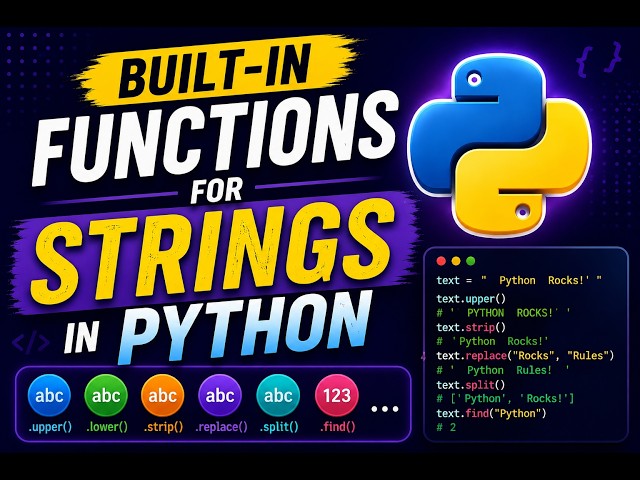This screenshot has height=480, width=640.
Task: Click the purple abc circle above .replace()
Action: [x=220, y=396]
